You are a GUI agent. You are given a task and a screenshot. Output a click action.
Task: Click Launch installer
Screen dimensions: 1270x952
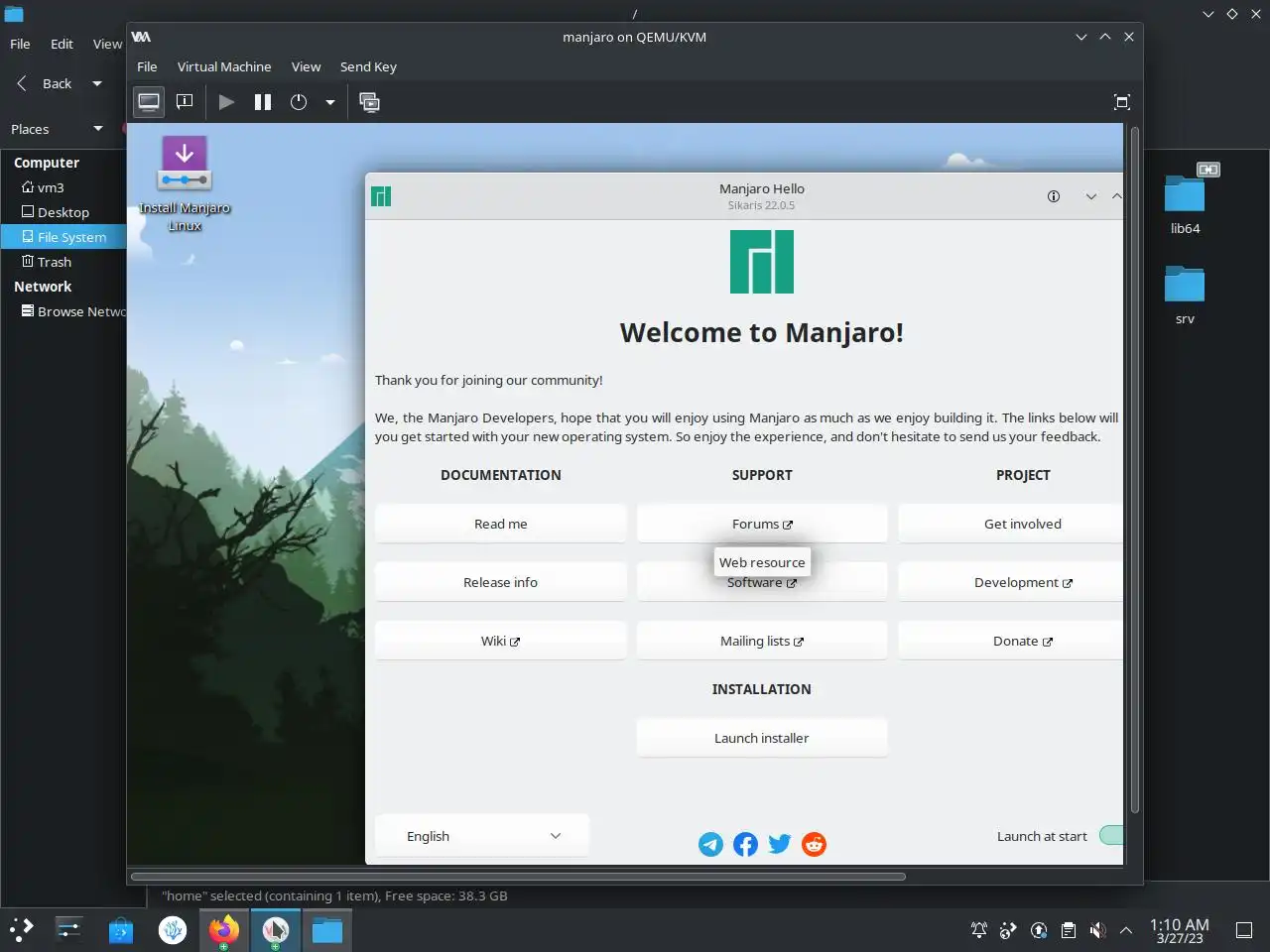pos(762,738)
